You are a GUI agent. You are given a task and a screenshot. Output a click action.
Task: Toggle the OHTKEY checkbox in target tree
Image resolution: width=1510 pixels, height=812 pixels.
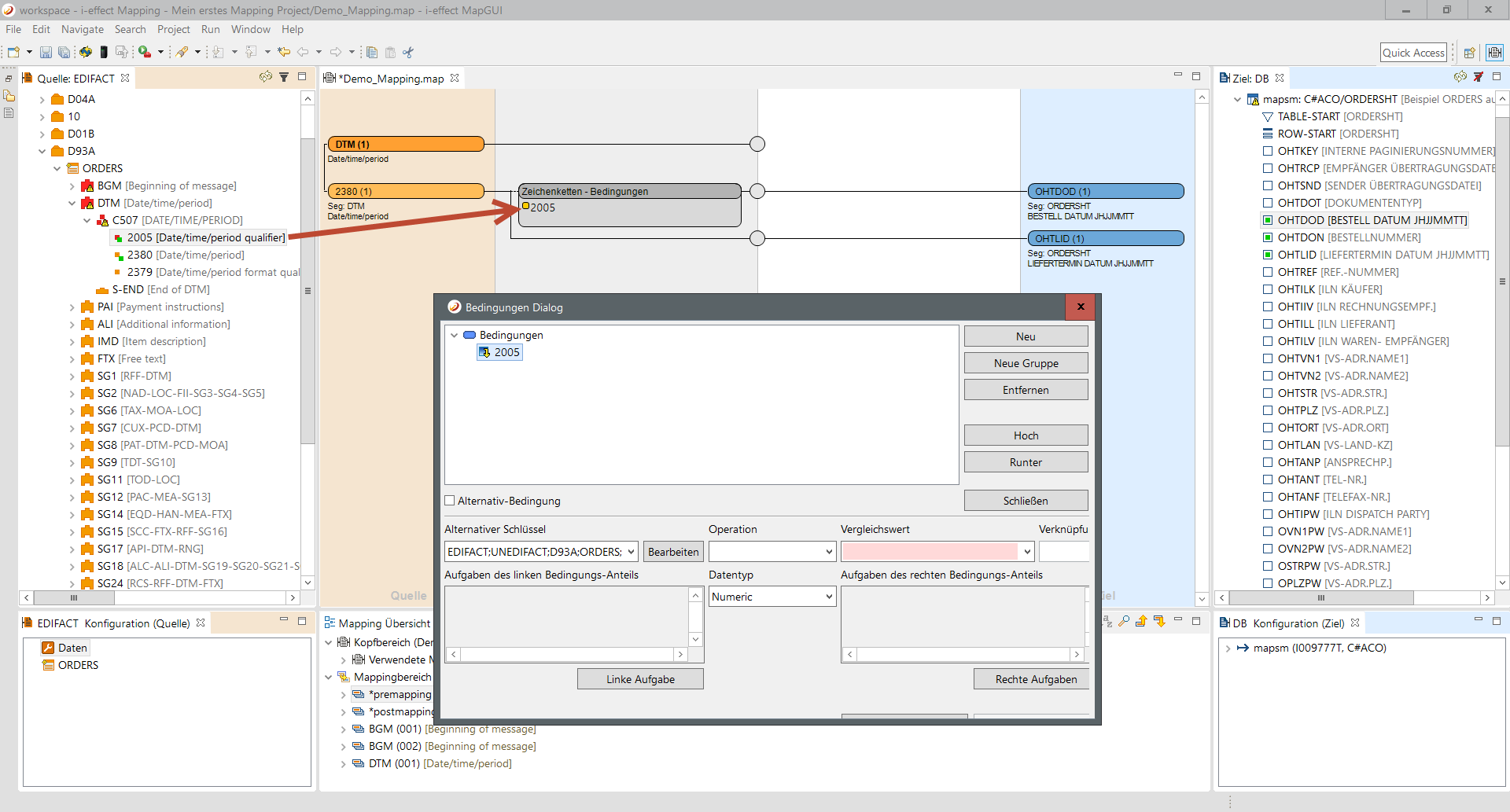coord(1268,151)
